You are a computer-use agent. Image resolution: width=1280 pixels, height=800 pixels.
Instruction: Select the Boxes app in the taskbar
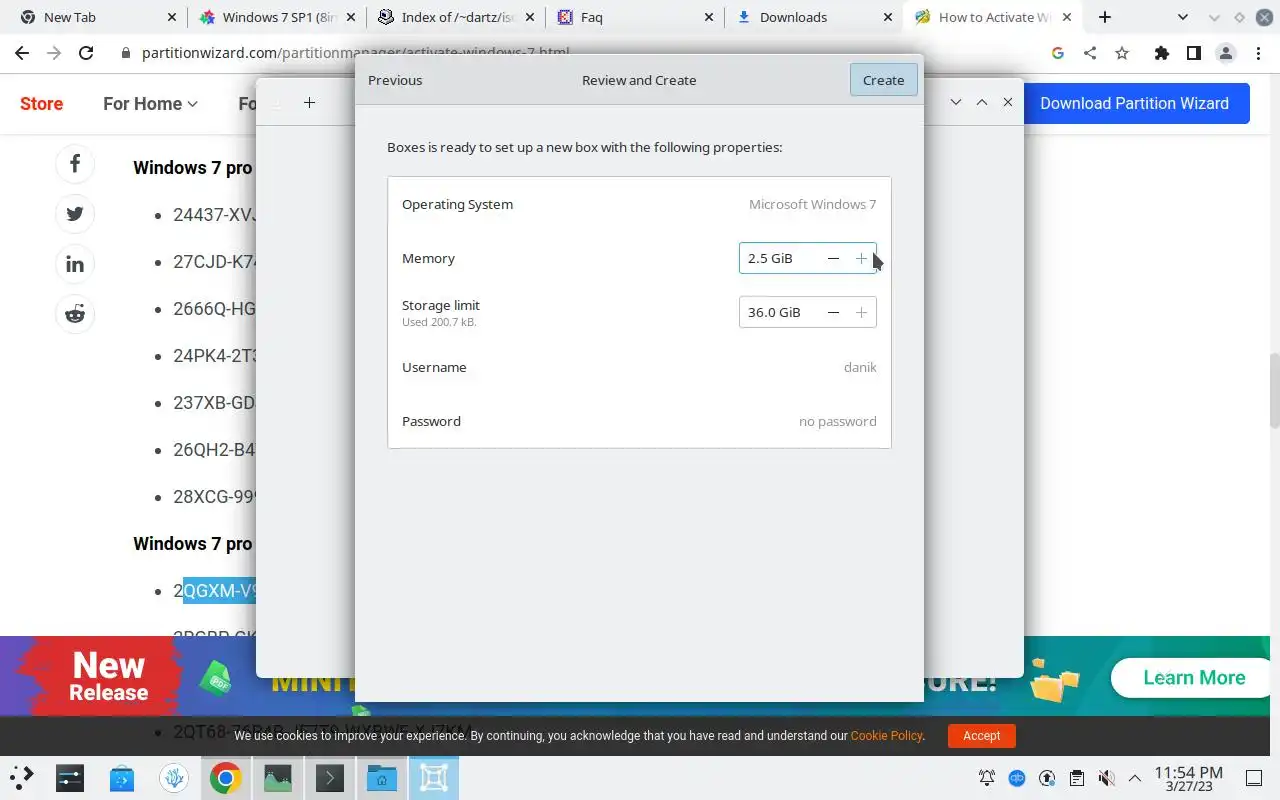434,778
